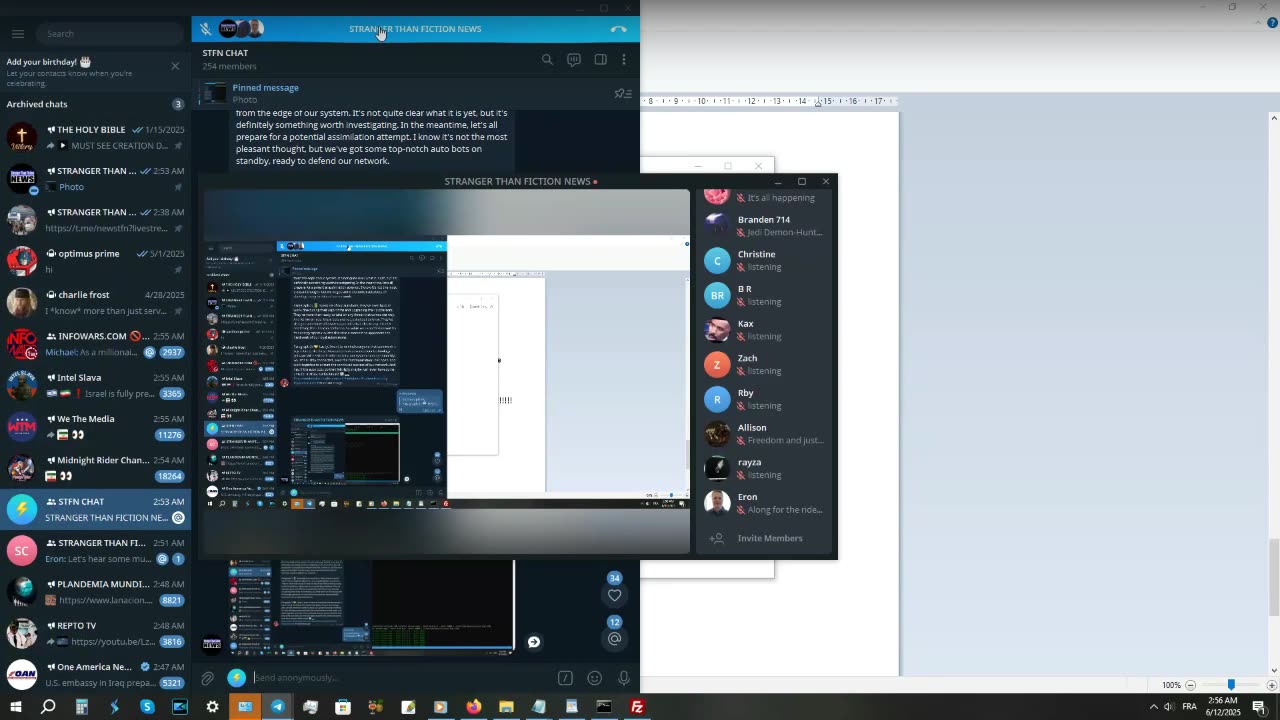The width and height of the screenshot is (1280, 720).
Task: Open STFN CHAT three-dot options menu
Action: 624,60
